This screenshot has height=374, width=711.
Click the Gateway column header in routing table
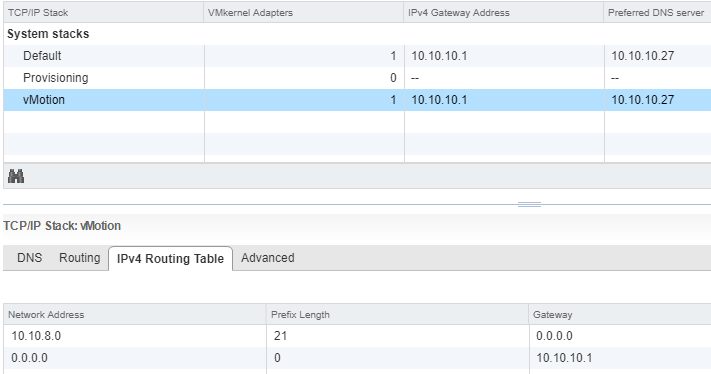pyautogui.click(x=620, y=315)
